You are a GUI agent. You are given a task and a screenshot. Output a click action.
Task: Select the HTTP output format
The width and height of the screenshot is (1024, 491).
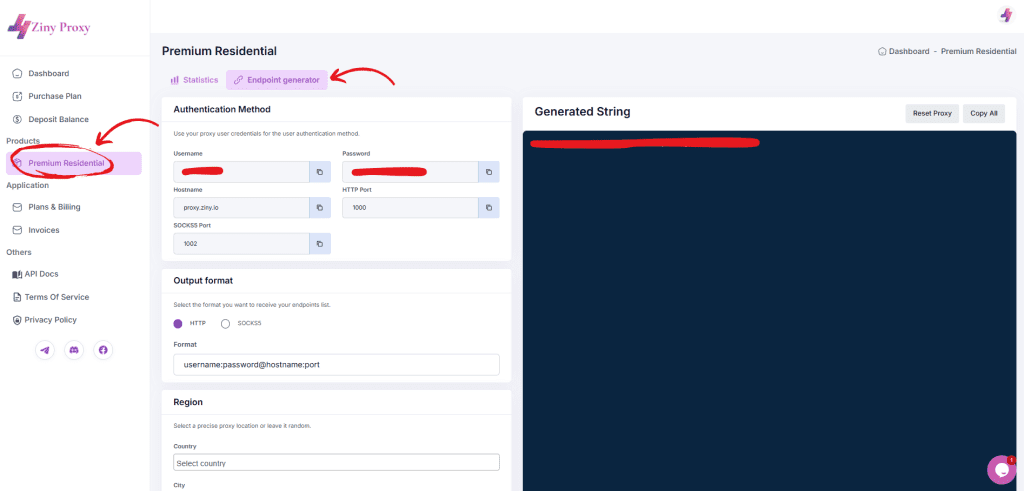178,323
